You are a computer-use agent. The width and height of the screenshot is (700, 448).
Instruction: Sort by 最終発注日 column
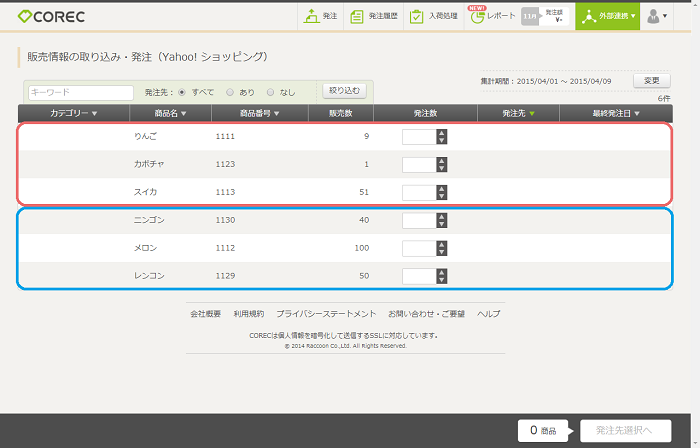click(x=616, y=113)
